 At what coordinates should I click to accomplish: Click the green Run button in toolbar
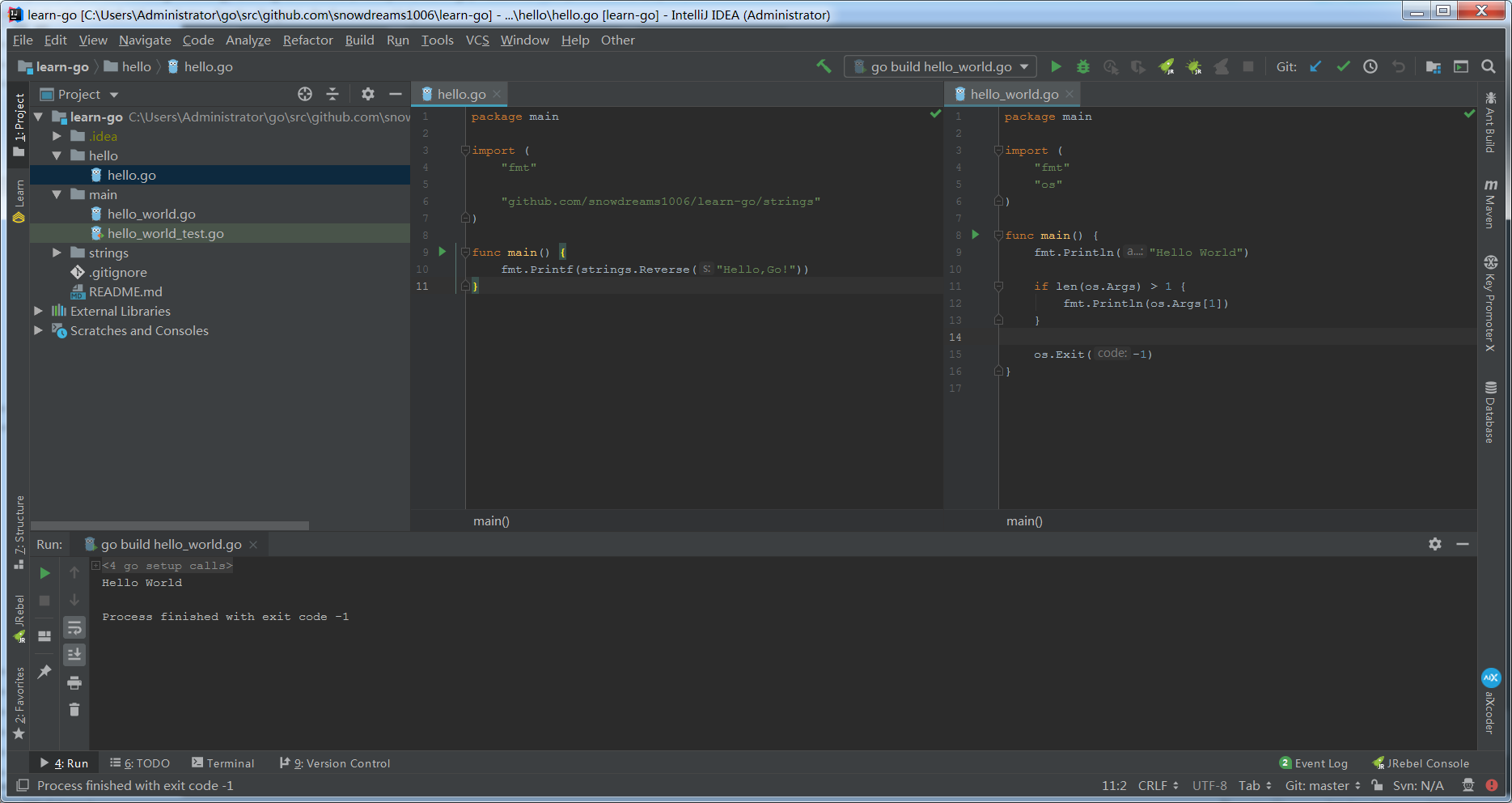click(1056, 66)
